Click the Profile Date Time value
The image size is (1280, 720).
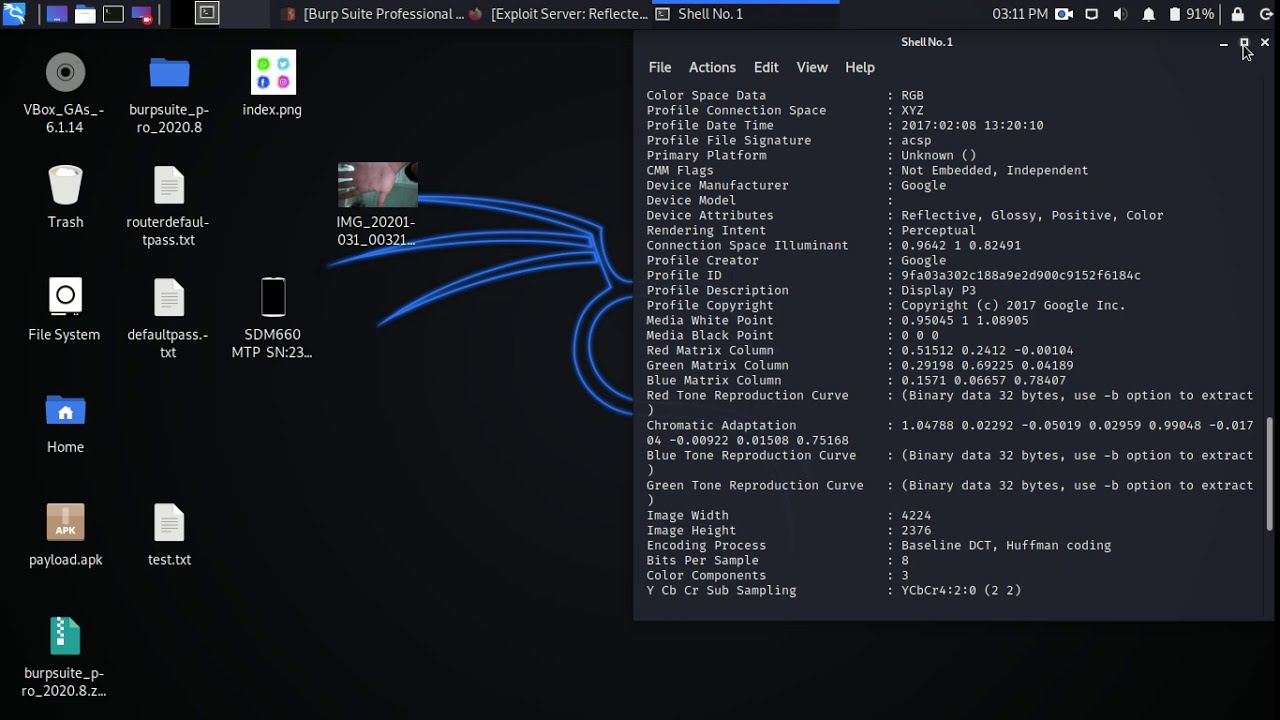click(972, 125)
